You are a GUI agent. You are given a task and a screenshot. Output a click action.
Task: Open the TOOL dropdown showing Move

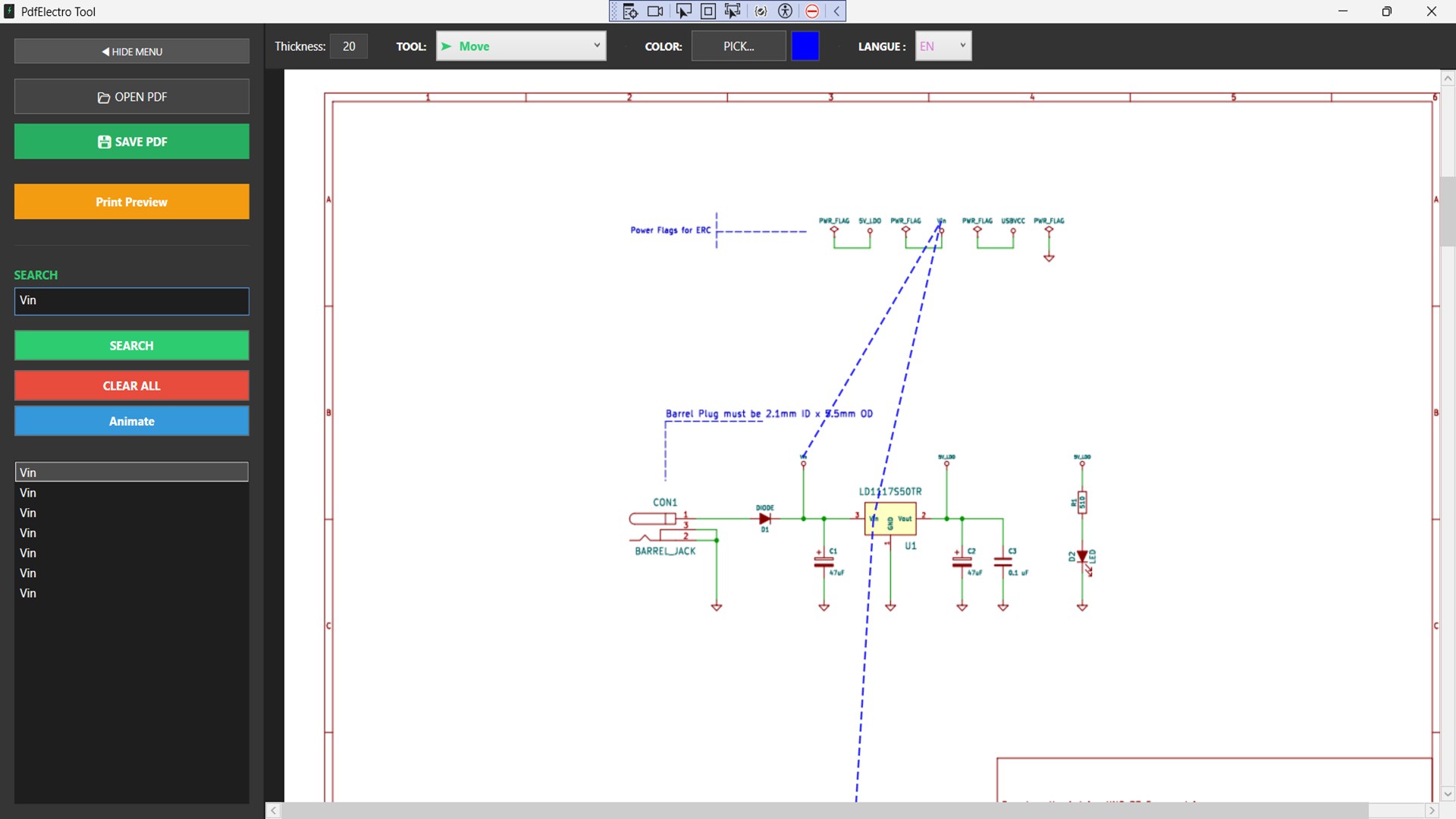pyautogui.click(x=521, y=46)
